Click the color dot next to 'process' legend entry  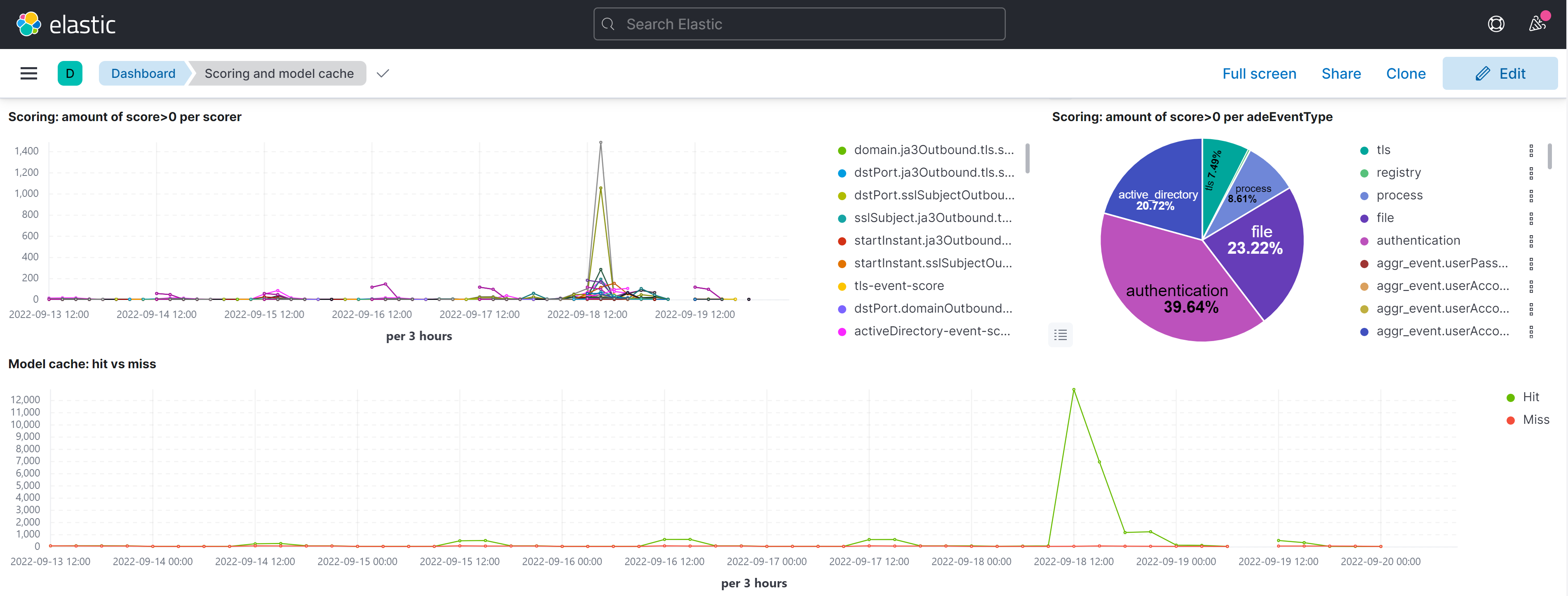(x=1364, y=195)
